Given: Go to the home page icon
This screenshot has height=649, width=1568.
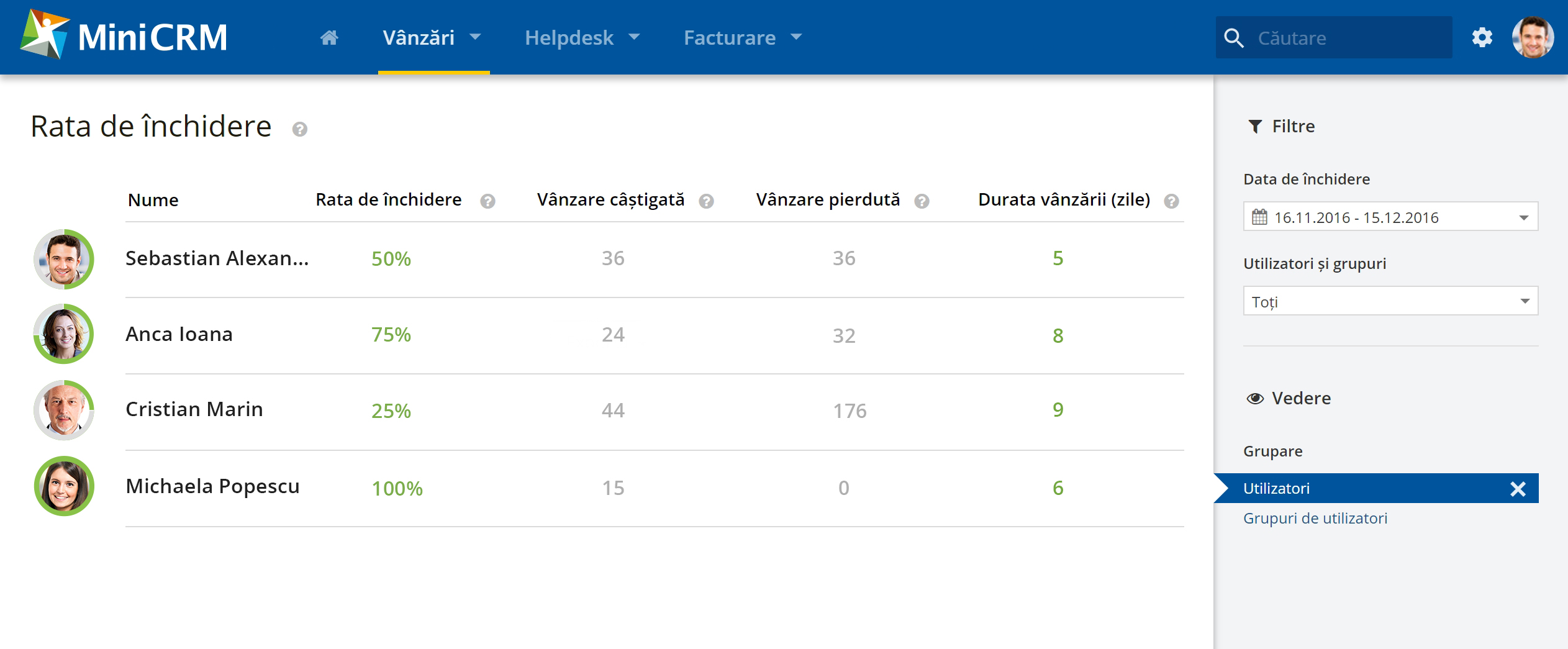Looking at the screenshot, I should click(329, 38).
